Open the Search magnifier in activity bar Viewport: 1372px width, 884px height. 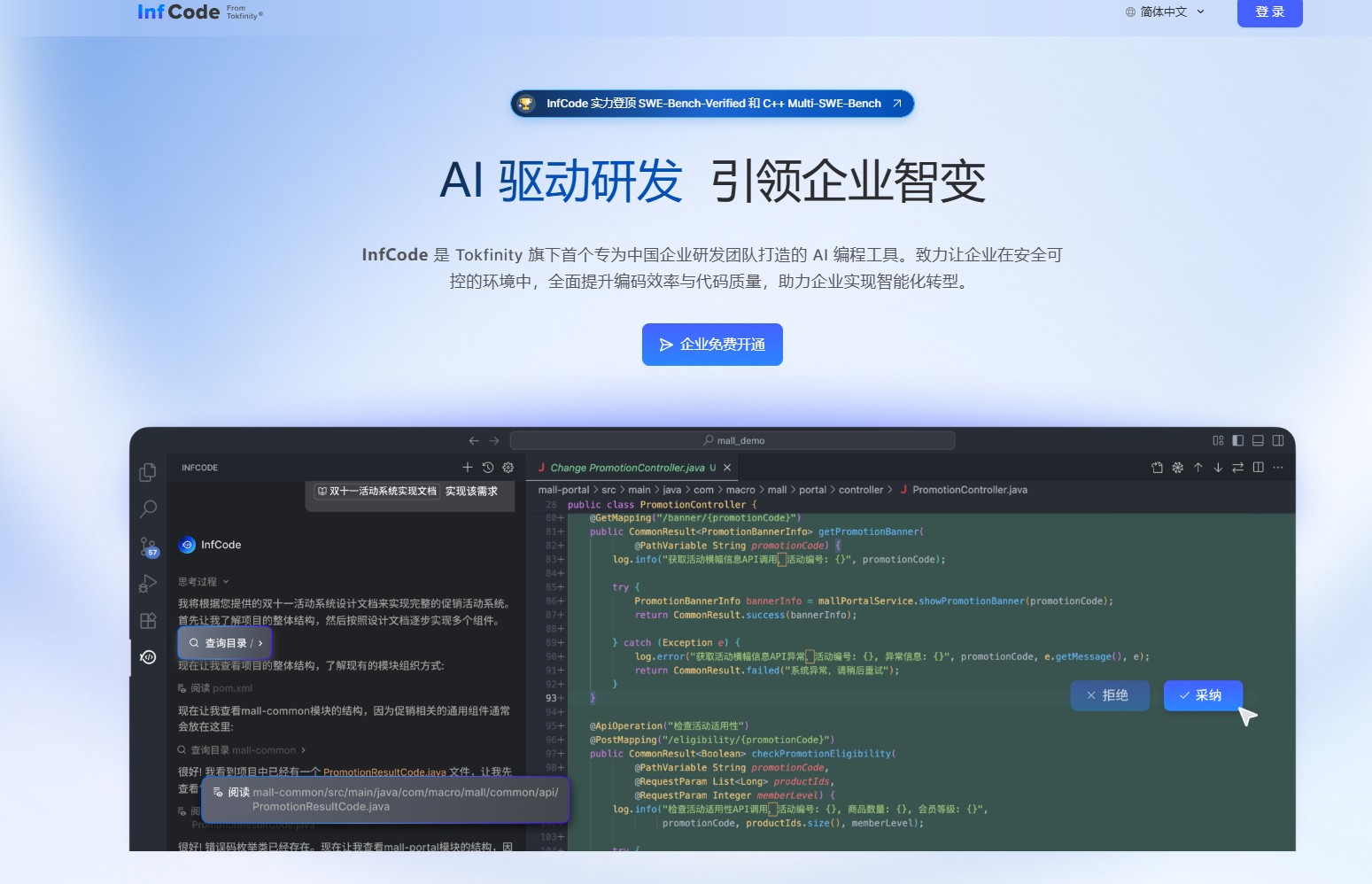coord(148,508)
